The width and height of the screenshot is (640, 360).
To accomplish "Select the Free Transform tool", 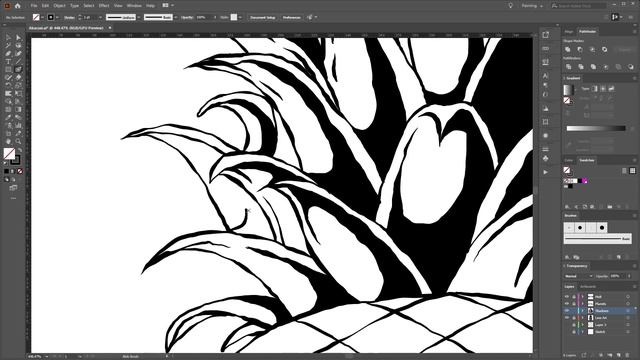I will pos(18,93).
